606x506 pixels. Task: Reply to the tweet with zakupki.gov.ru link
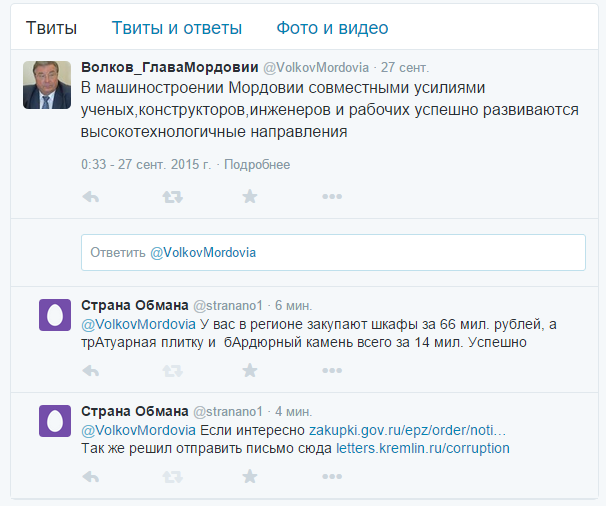point(91,477)
